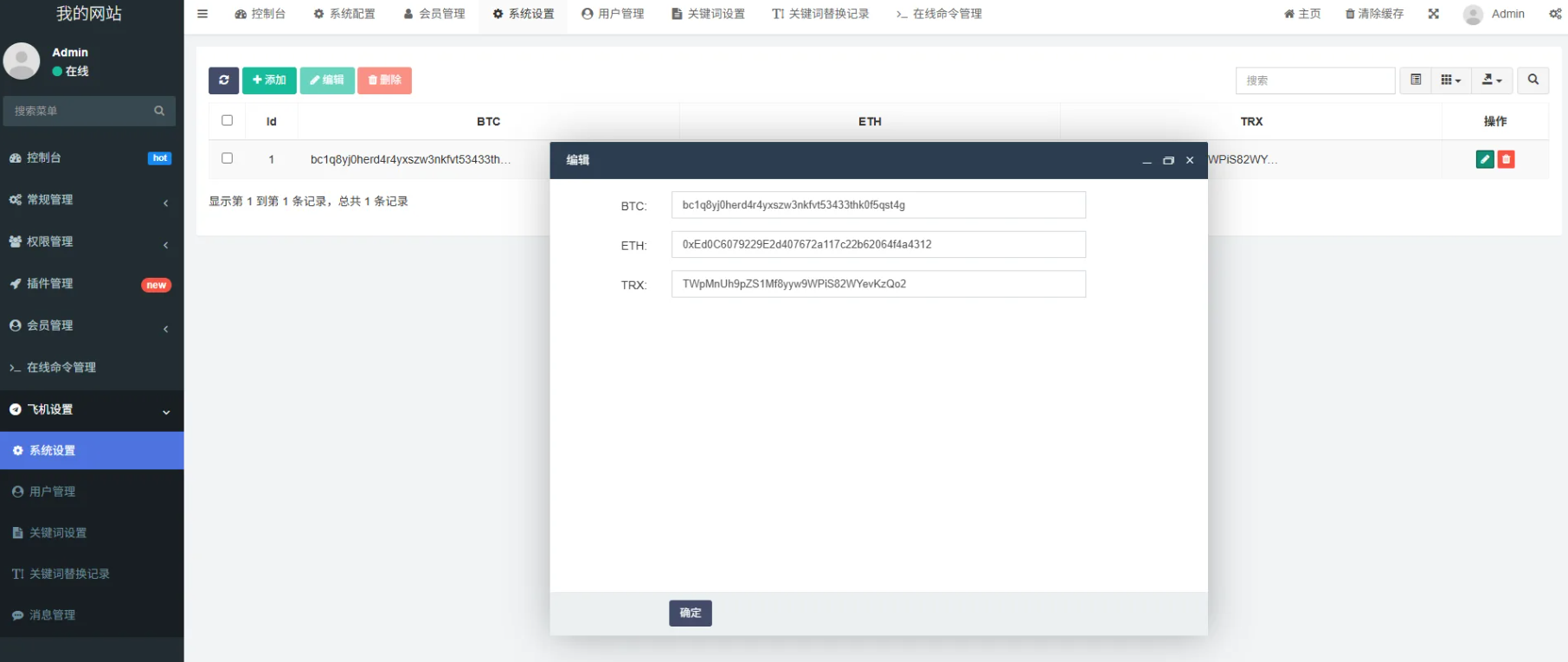The width and height of the screenshot is (1568, 662).
Task: Select 消息管理 in the sidebar
Action: [92, 615]
